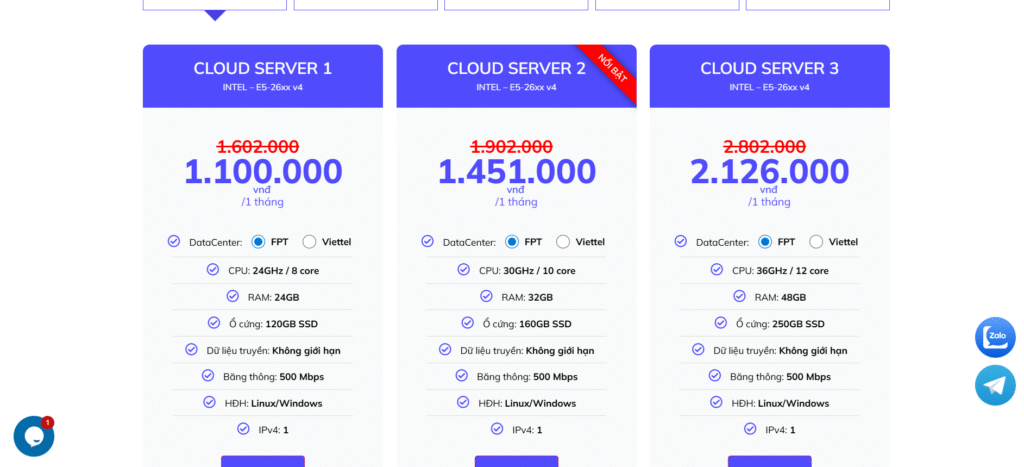Select Viettel datacenter for Cloud Server 3
This screenshot has height=467, width=1024.
(816, 242)
